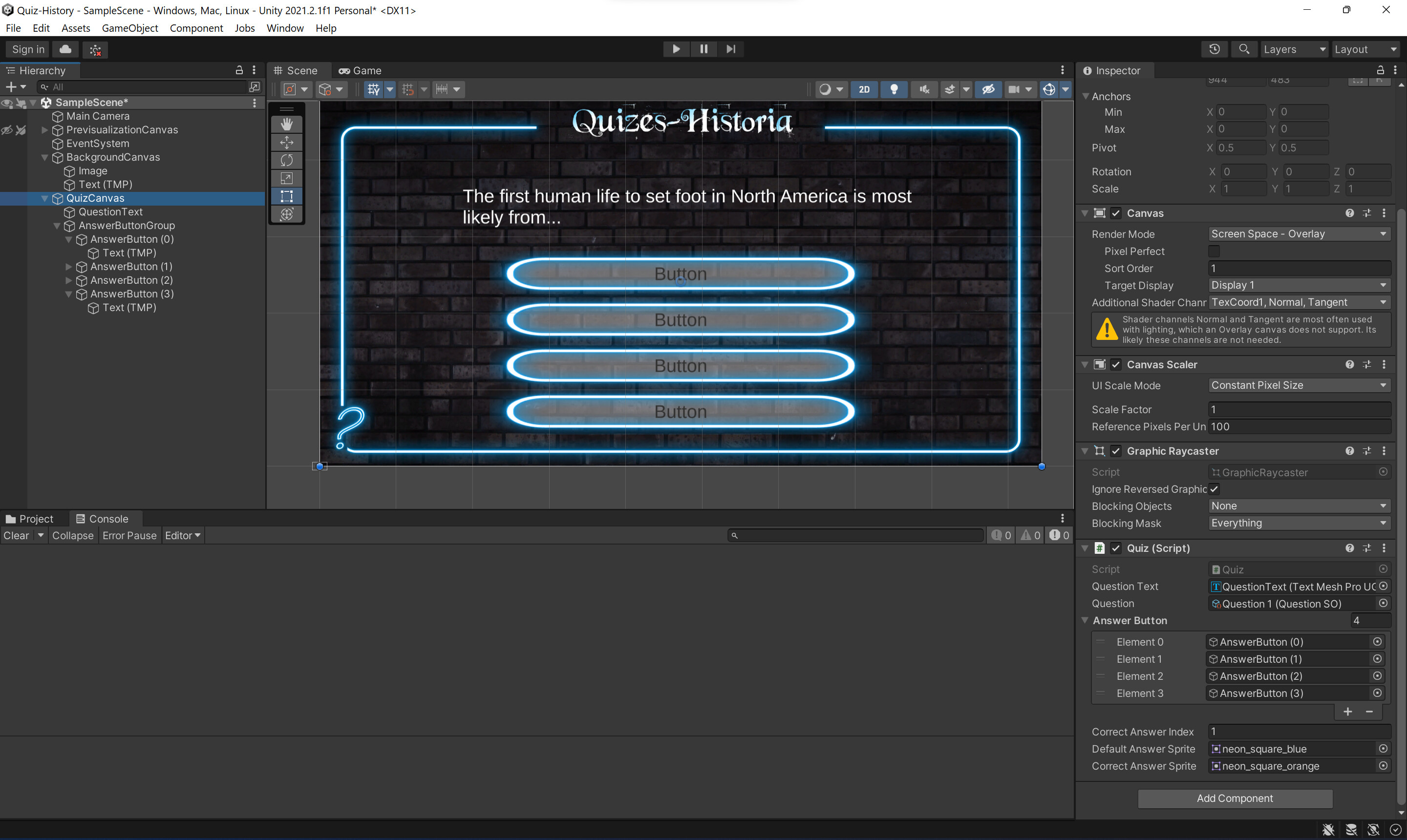1407x840 pixels.
Task: Toggle 2D scene view mode
Action: click(x=864, y=89)
